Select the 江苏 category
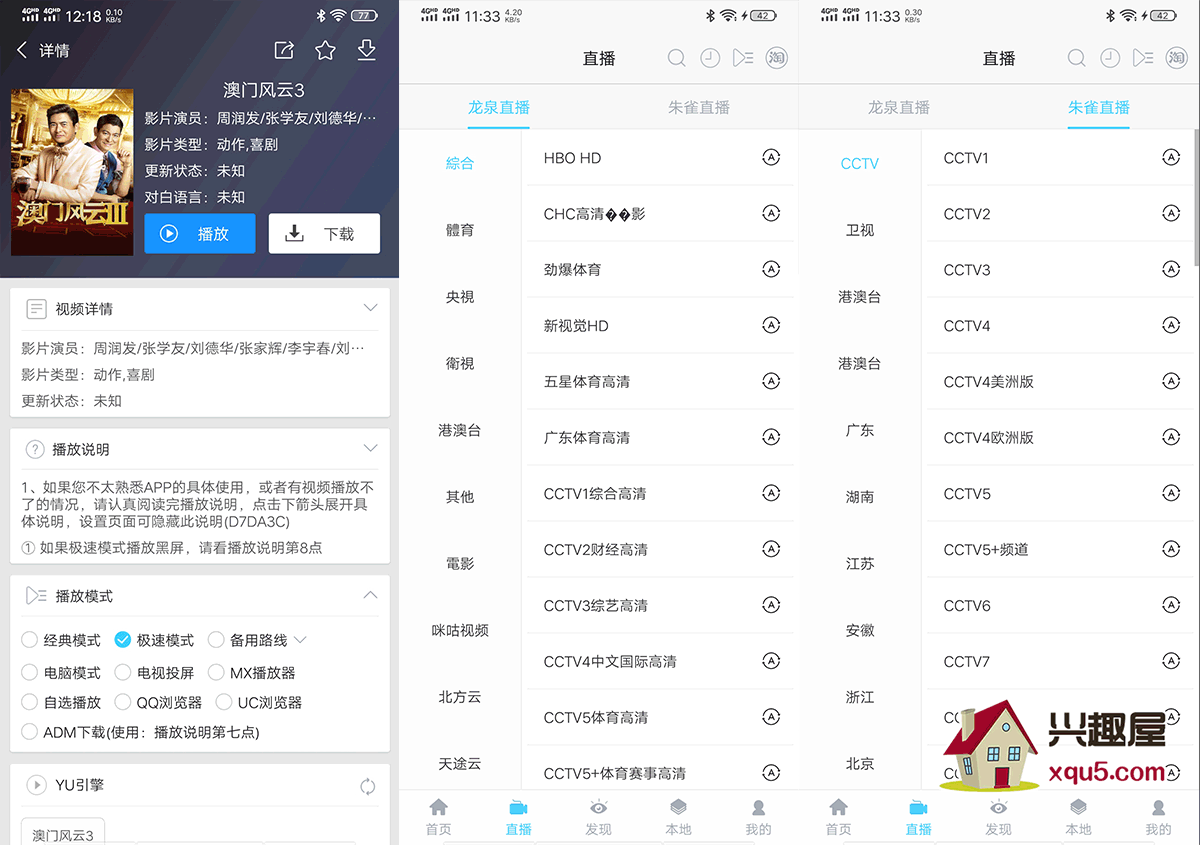This screenshot has height=845, width=1200. click(860, 564)
